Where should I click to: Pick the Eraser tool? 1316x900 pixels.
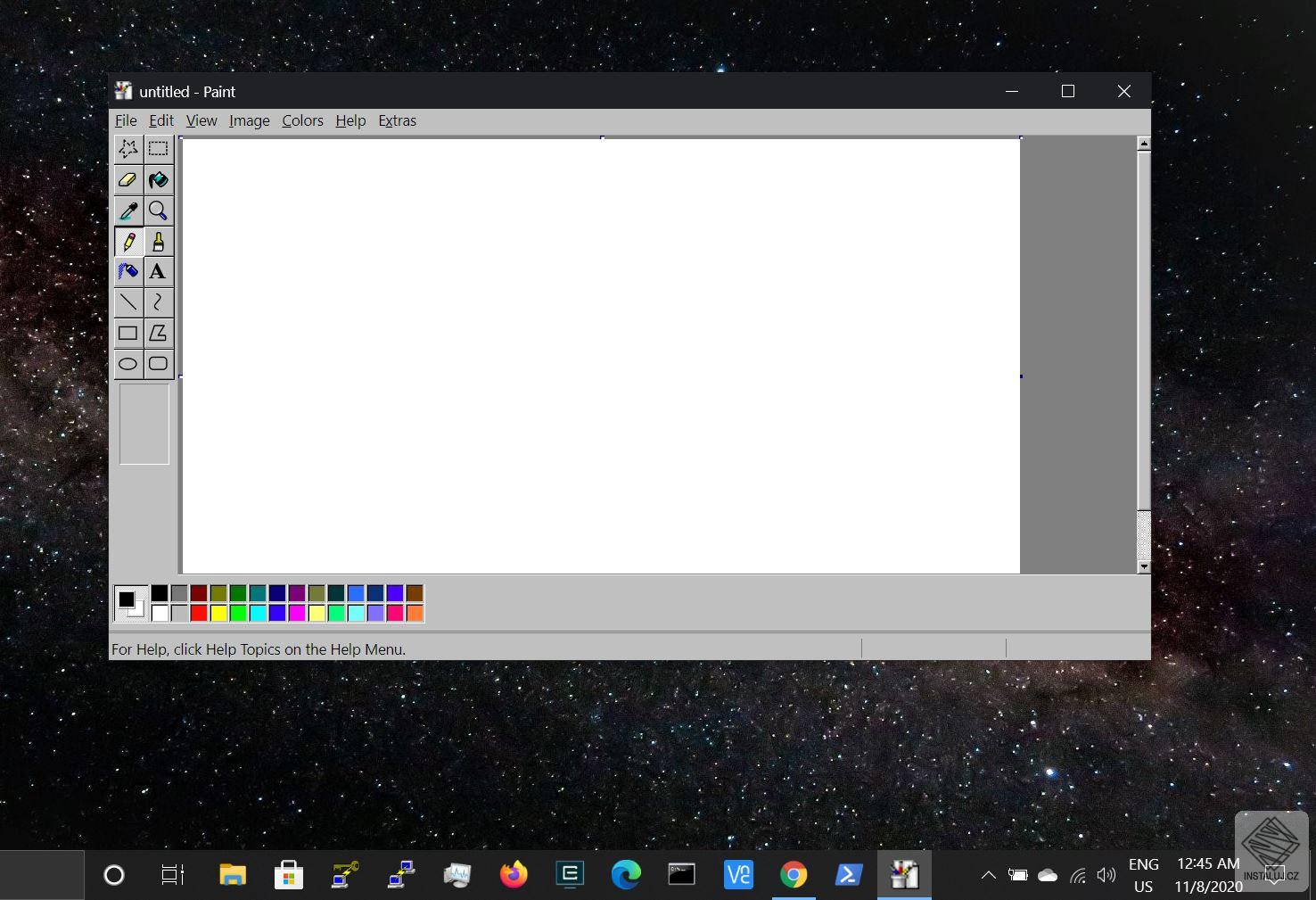[x=128, y=180]
